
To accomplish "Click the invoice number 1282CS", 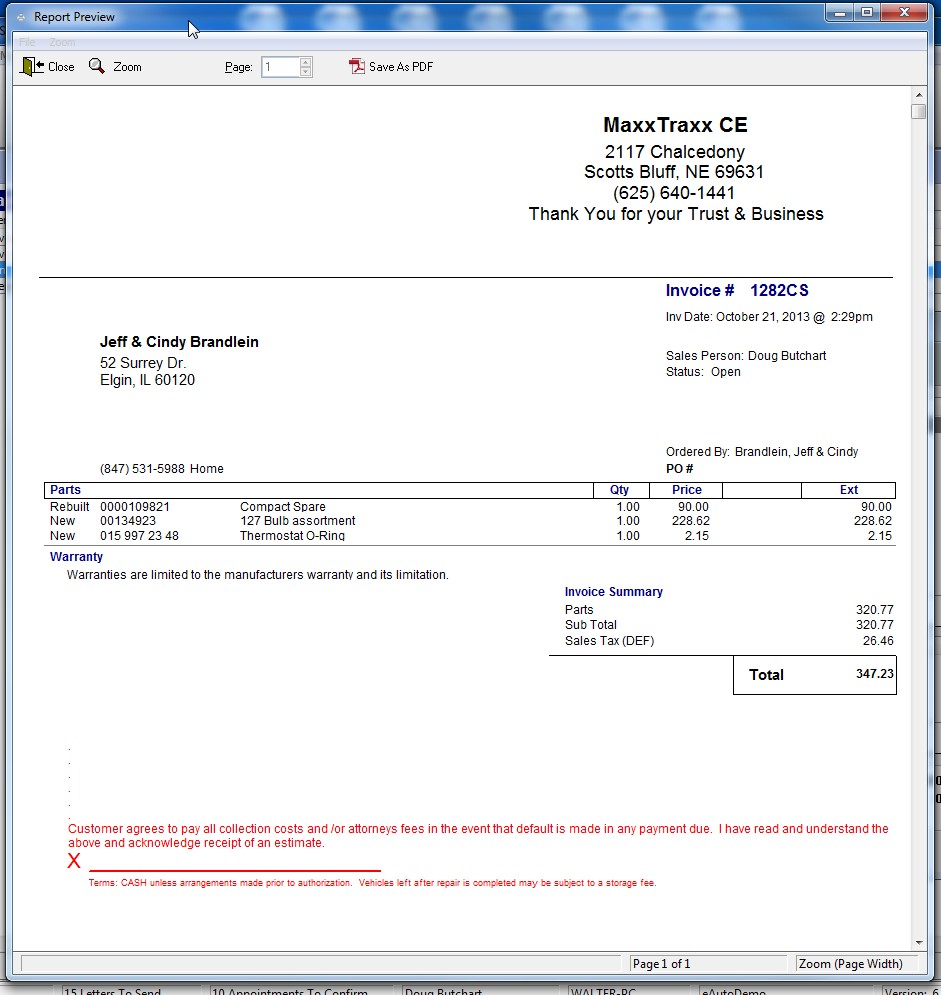I will tap(779, 291).
